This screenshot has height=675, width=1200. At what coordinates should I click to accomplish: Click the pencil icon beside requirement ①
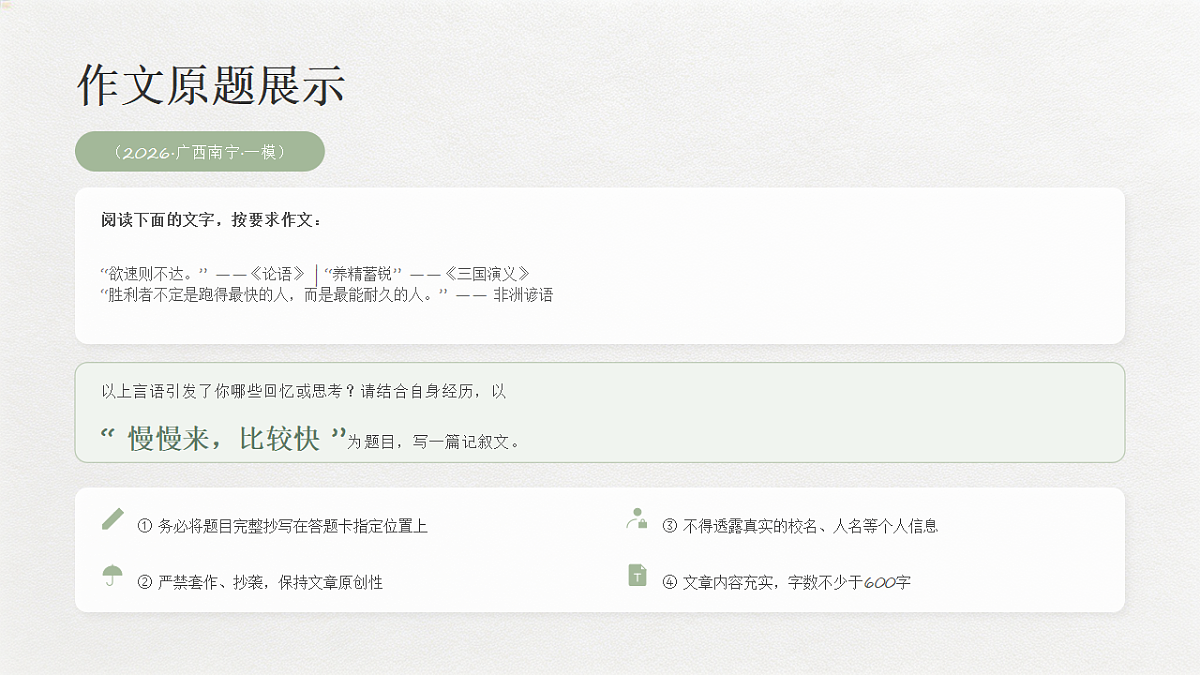[113, 519]
